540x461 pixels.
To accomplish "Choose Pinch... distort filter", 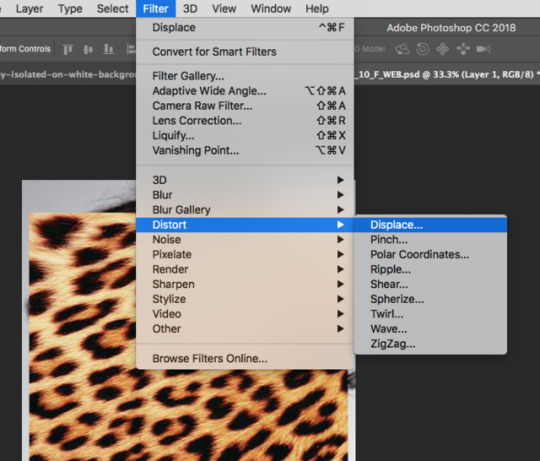I will click(430, 240).
